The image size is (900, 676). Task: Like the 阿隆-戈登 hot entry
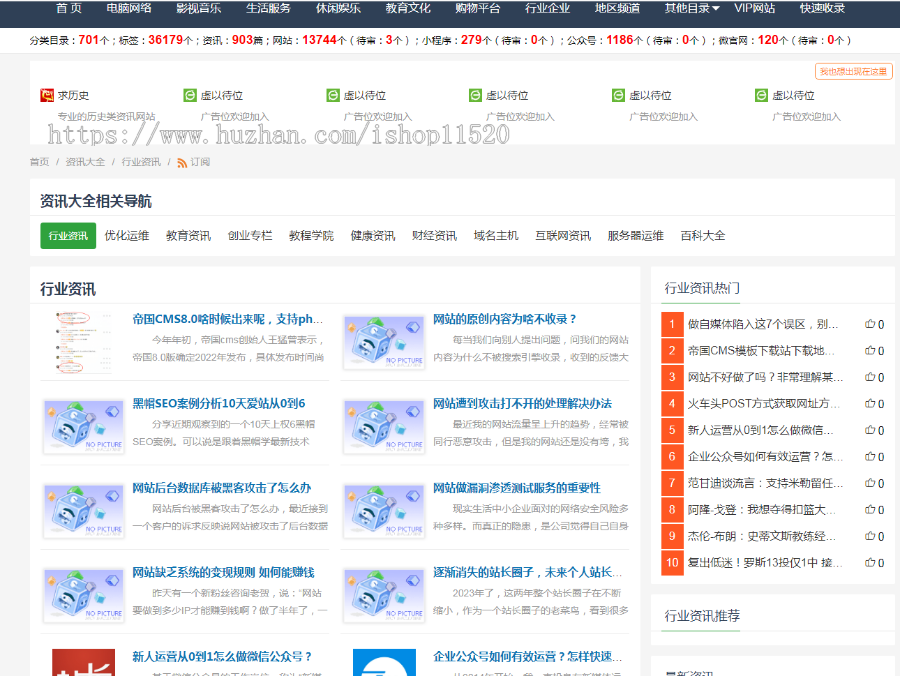[x=870, y=510]
